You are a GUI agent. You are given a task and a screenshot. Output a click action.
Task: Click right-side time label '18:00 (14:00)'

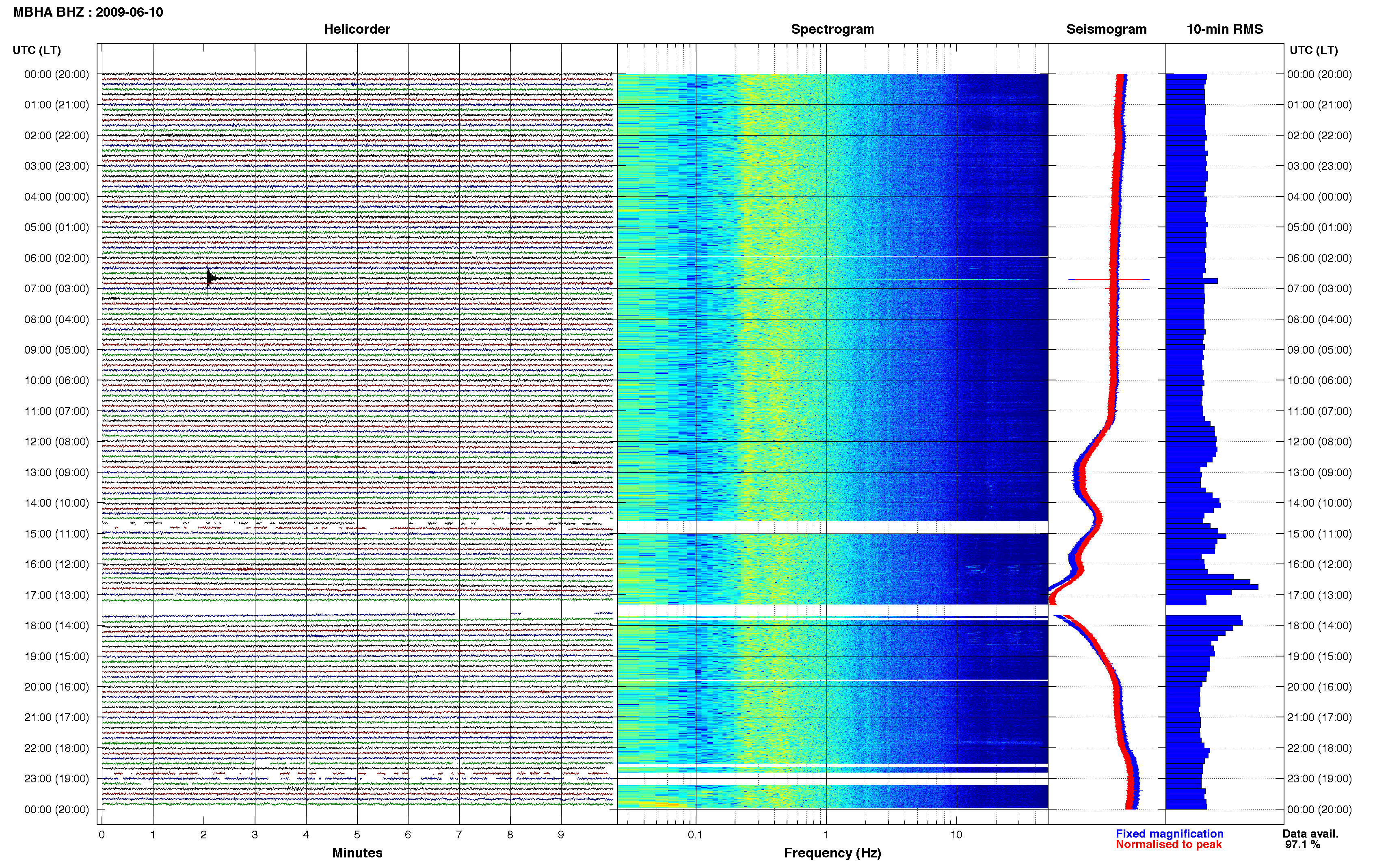coord(1319,626)
